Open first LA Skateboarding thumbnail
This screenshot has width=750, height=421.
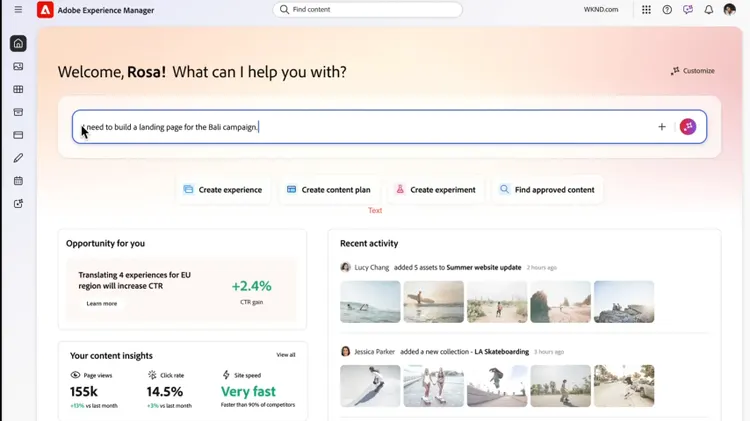coord(370,386)
